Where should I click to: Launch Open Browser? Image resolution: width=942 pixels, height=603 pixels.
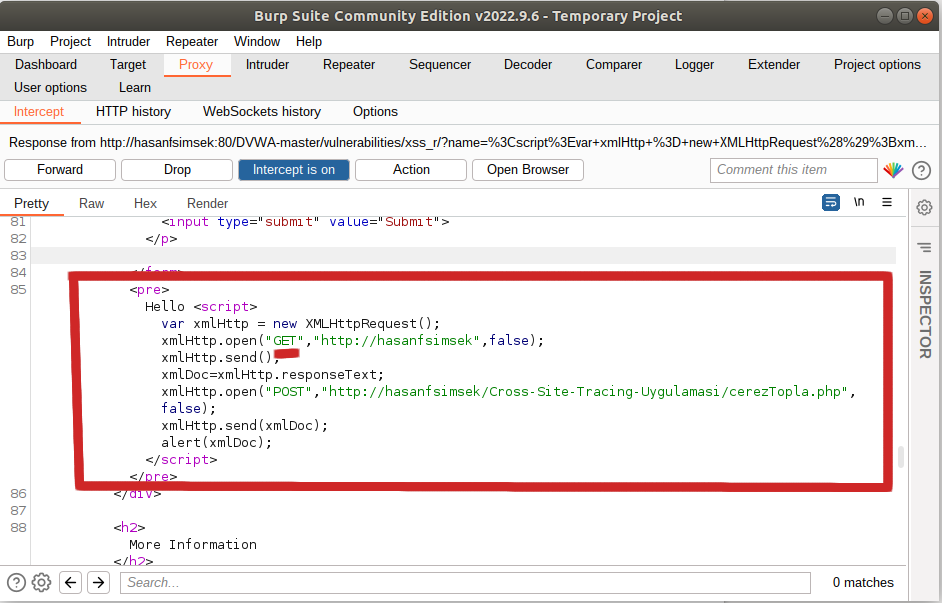pyautogui.click(x=528, y=170)
